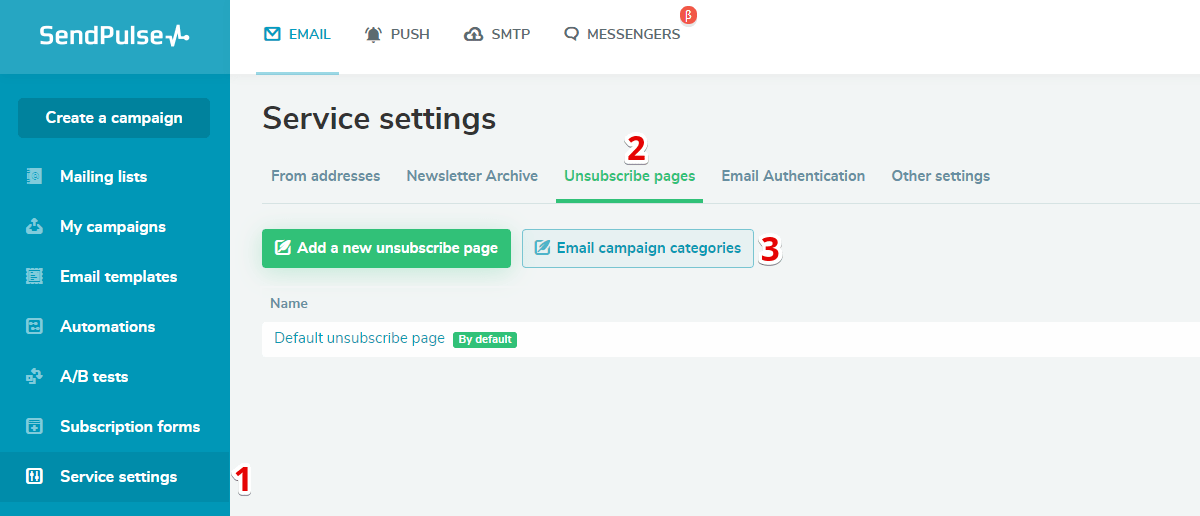Open Email campaign categories
Image resolution: width=1200 pixels, height=516 pixels.
pos(638,248)
